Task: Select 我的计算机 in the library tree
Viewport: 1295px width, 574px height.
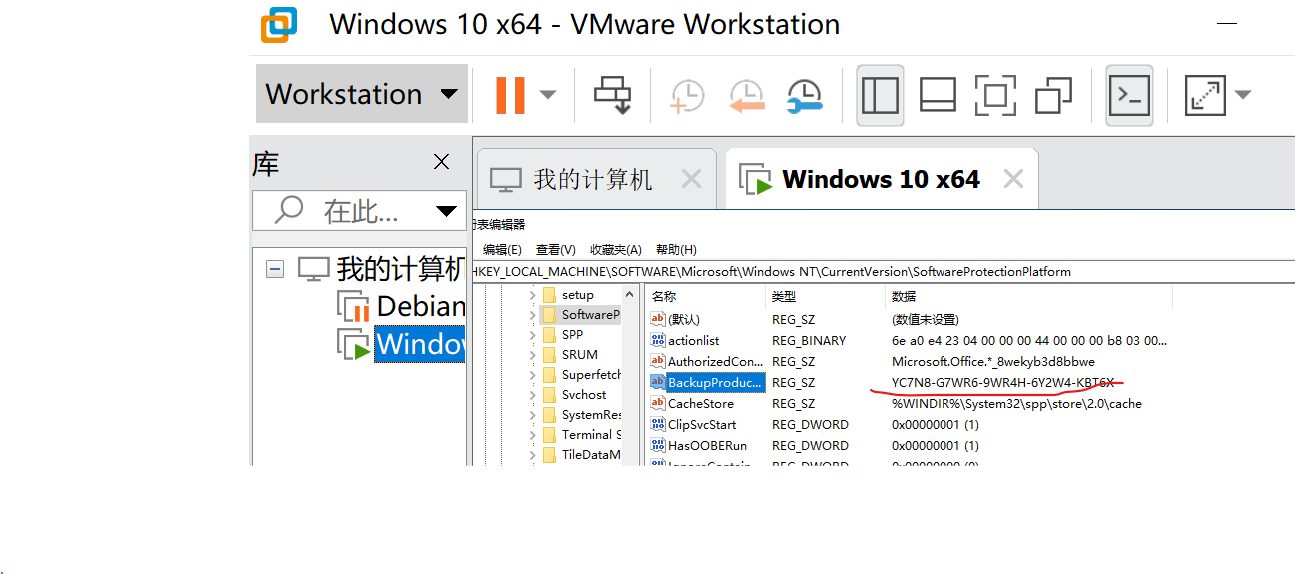Action: pos(400,269)
